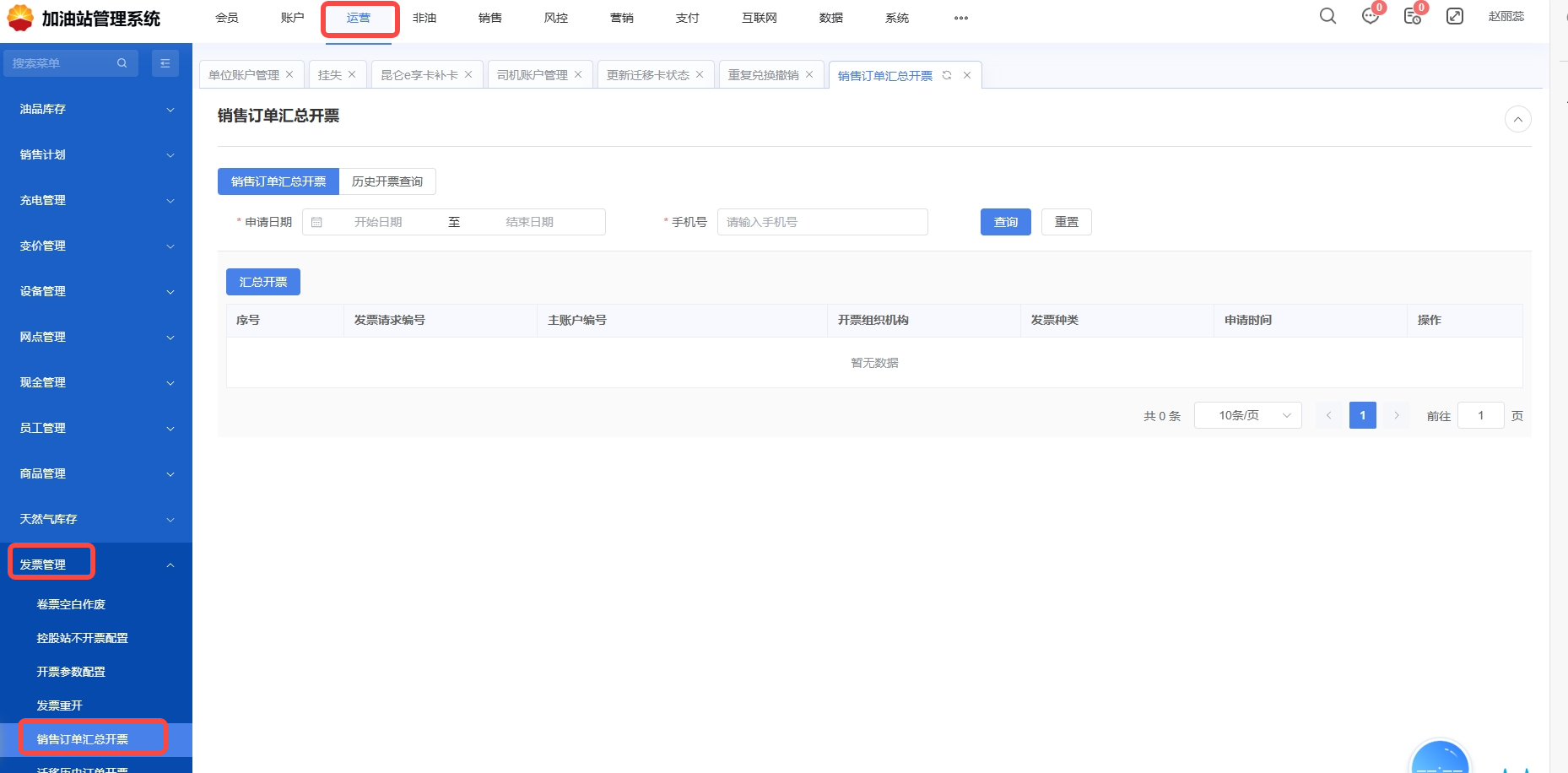The width and height of the screenshot is (1568, 773).
Task: Collapse the sidebar menu toggle icon
Action: point(165,63)
